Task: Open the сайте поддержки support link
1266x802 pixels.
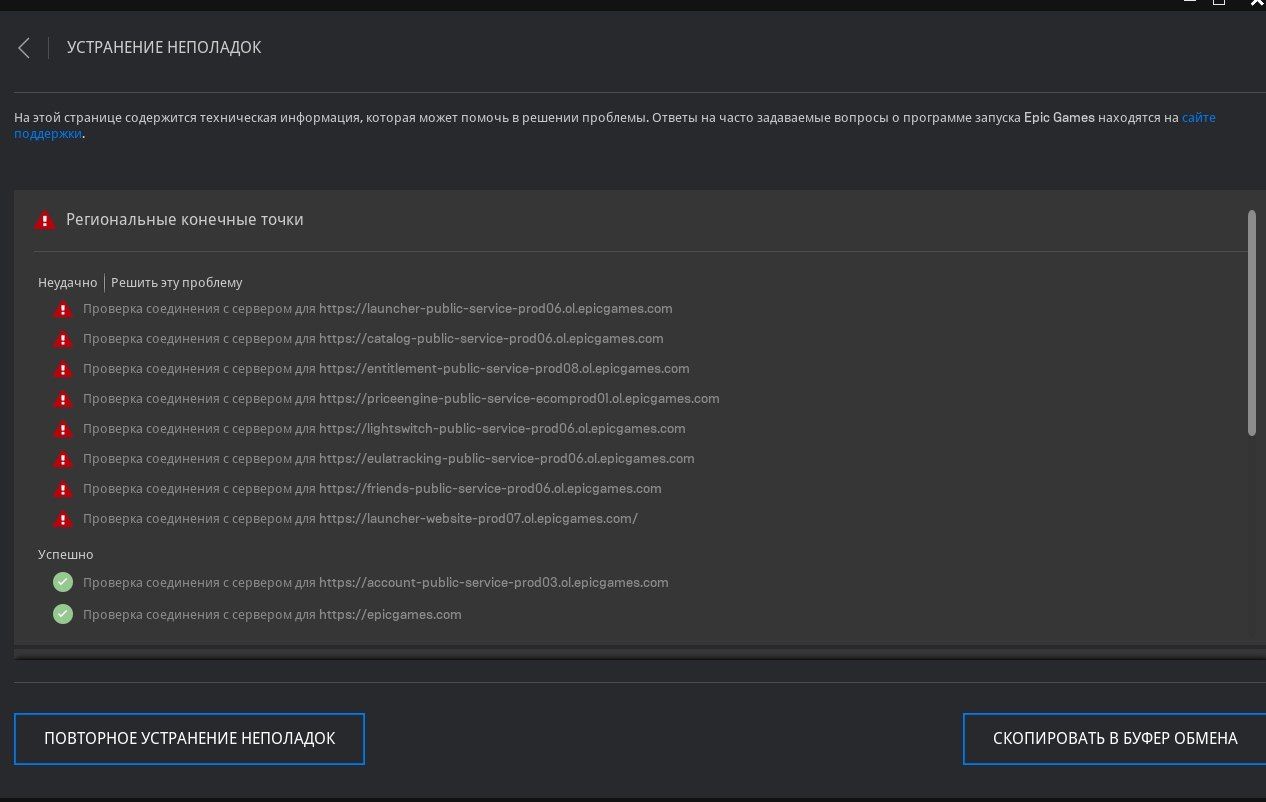Action: [x=1198, y=118]
